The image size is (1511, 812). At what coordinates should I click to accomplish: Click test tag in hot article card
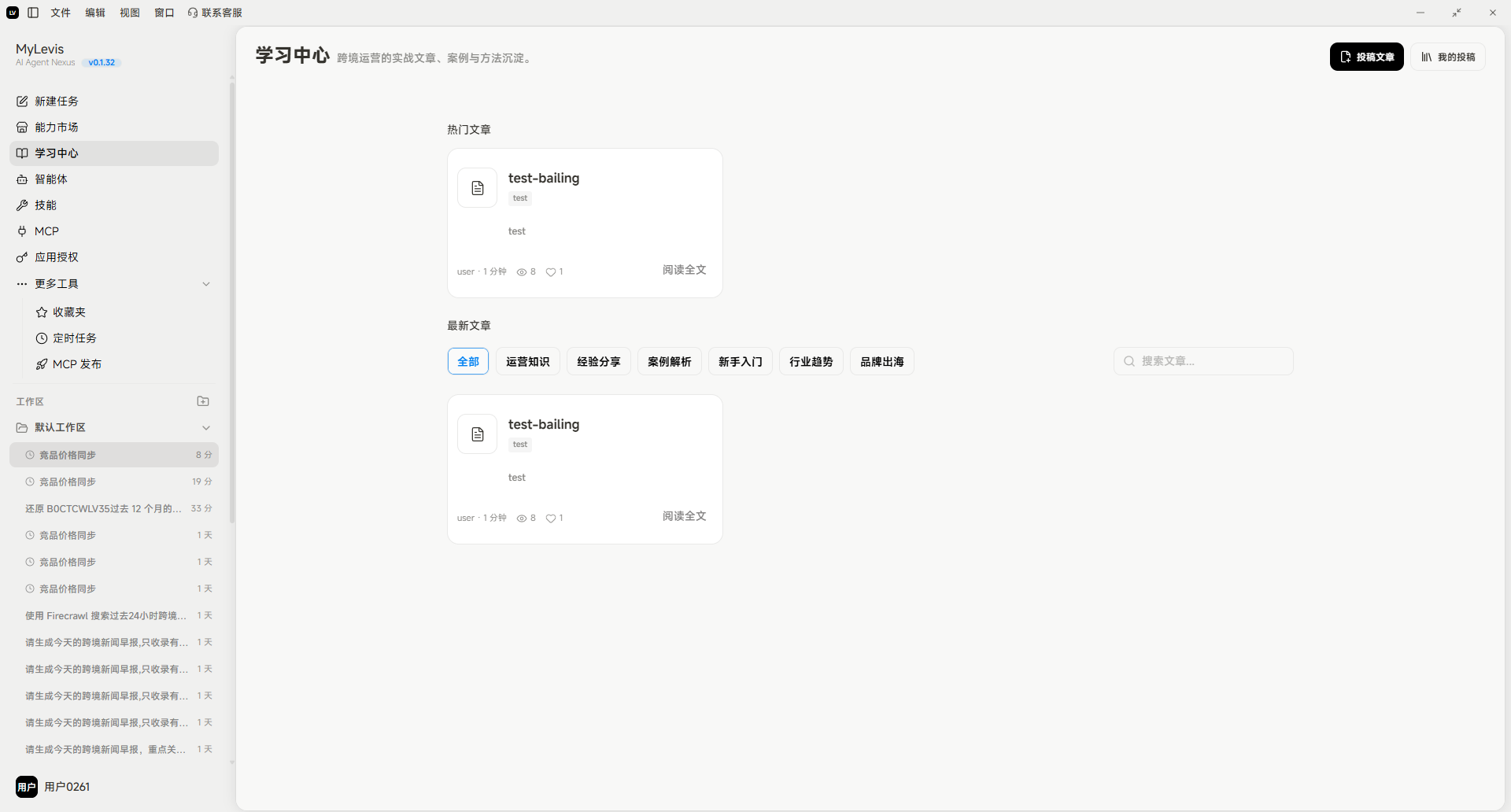tap(520, 198)
